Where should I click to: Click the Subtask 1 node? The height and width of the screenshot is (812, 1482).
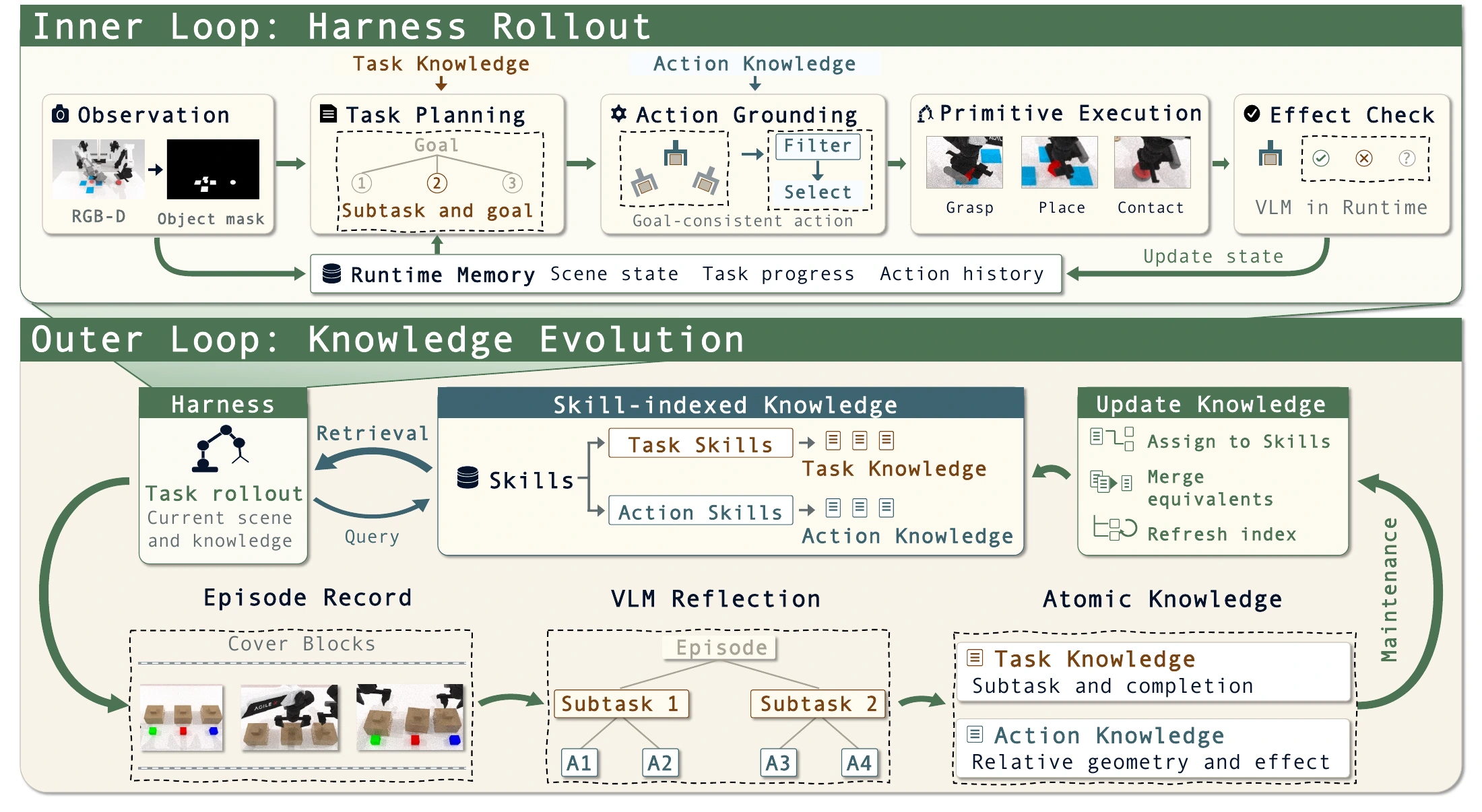point(621,704)
